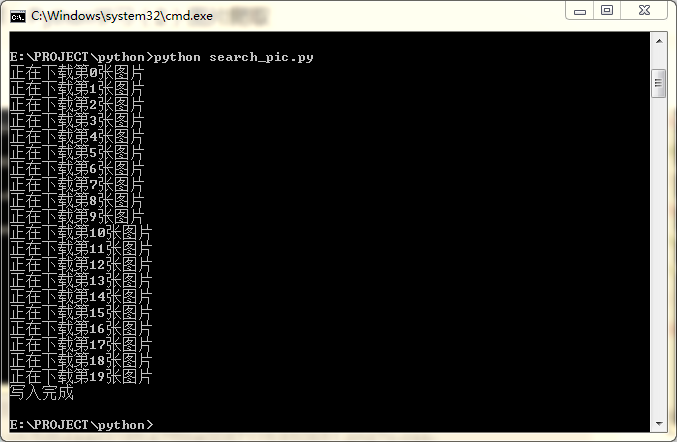
Task: Click the vertical scrollbar thumb
Action: 658,83
